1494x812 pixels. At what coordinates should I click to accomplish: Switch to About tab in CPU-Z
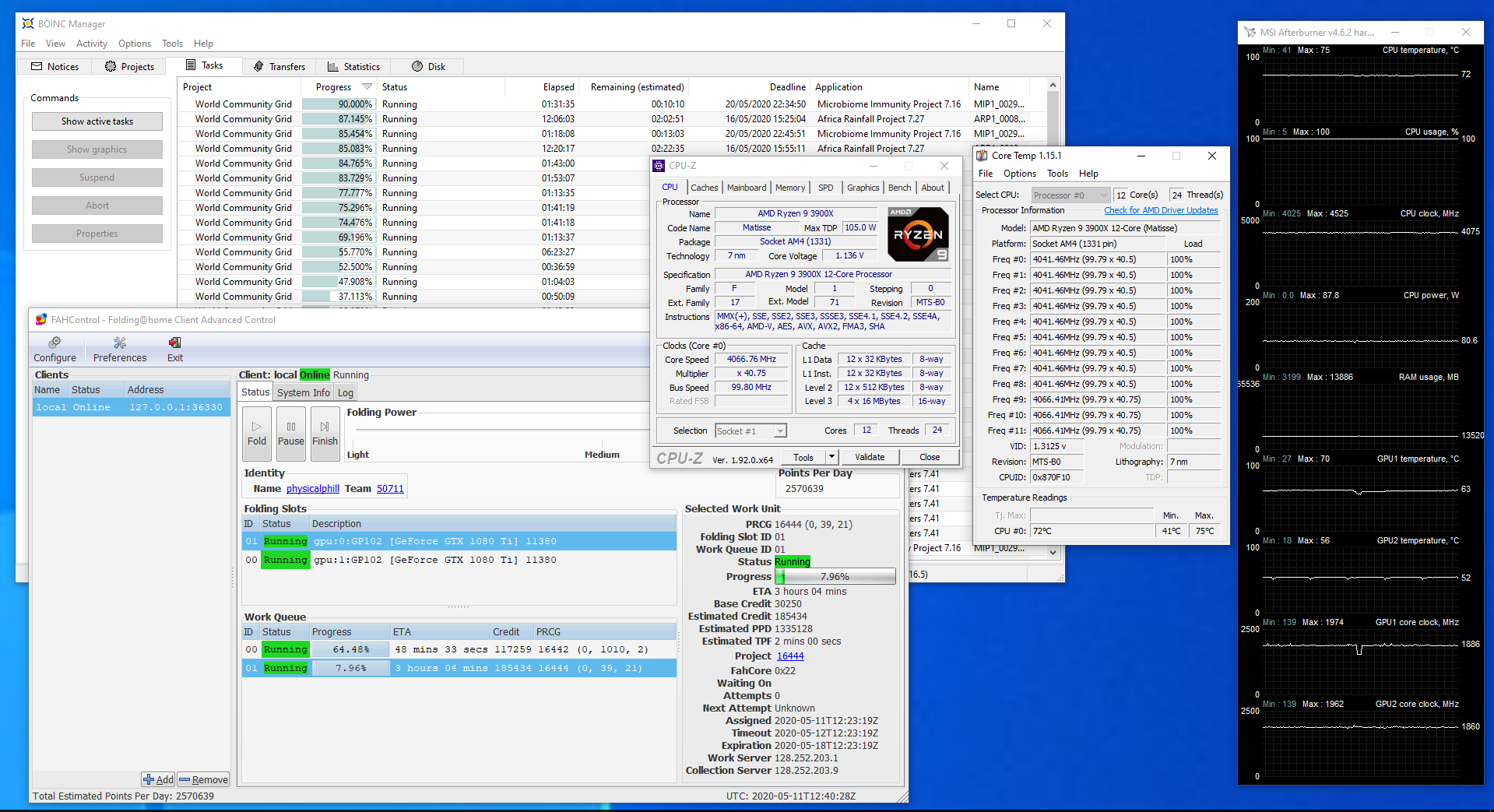click(x=933, y=188)
